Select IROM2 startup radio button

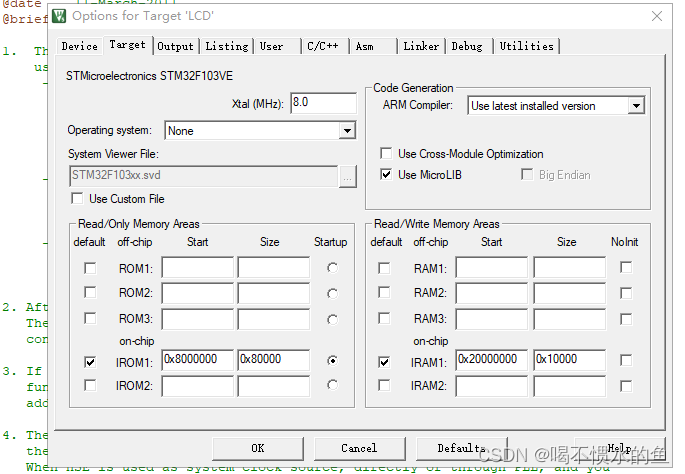(332, 385)
